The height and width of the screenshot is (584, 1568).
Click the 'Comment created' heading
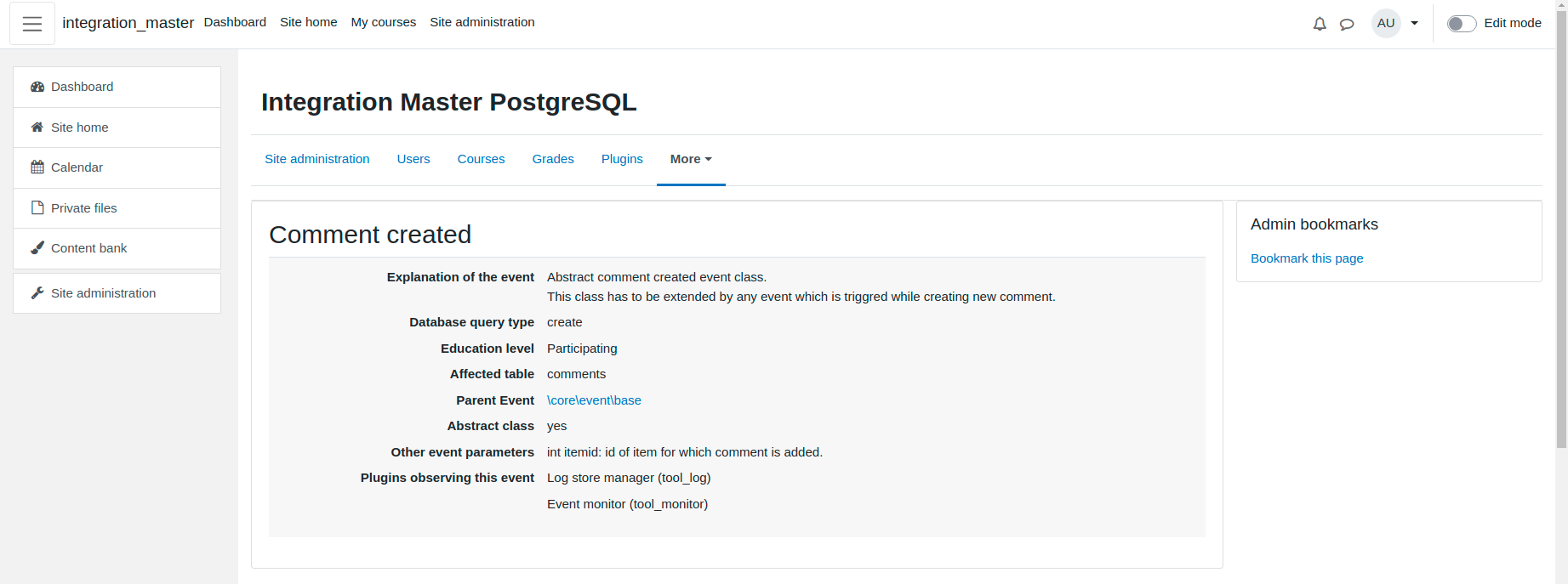pyautogui.click(x=370, y=235)
